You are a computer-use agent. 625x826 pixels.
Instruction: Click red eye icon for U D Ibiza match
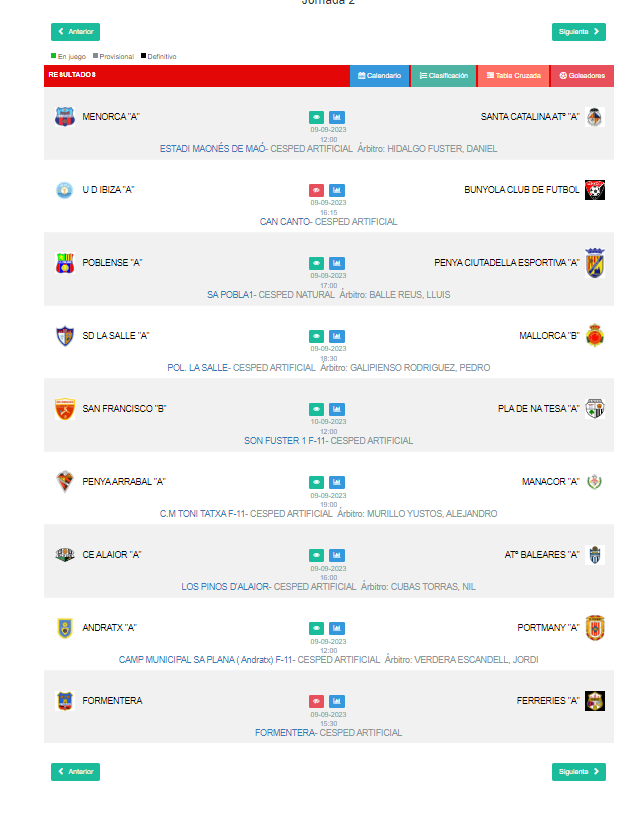tap(316, 190)
